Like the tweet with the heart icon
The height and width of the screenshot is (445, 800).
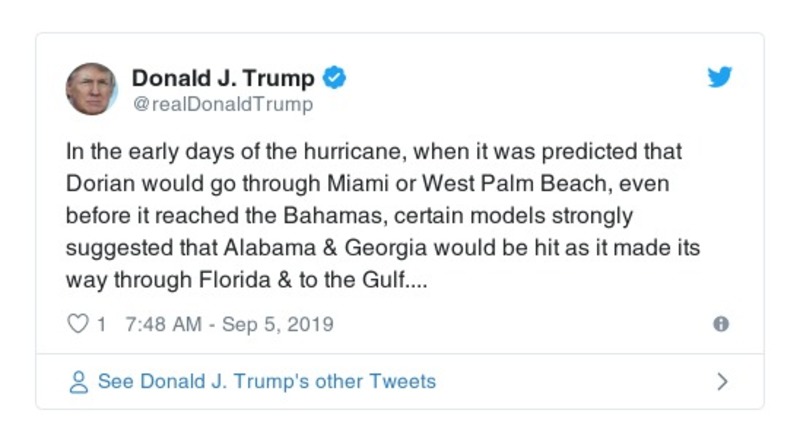[77, 324]
